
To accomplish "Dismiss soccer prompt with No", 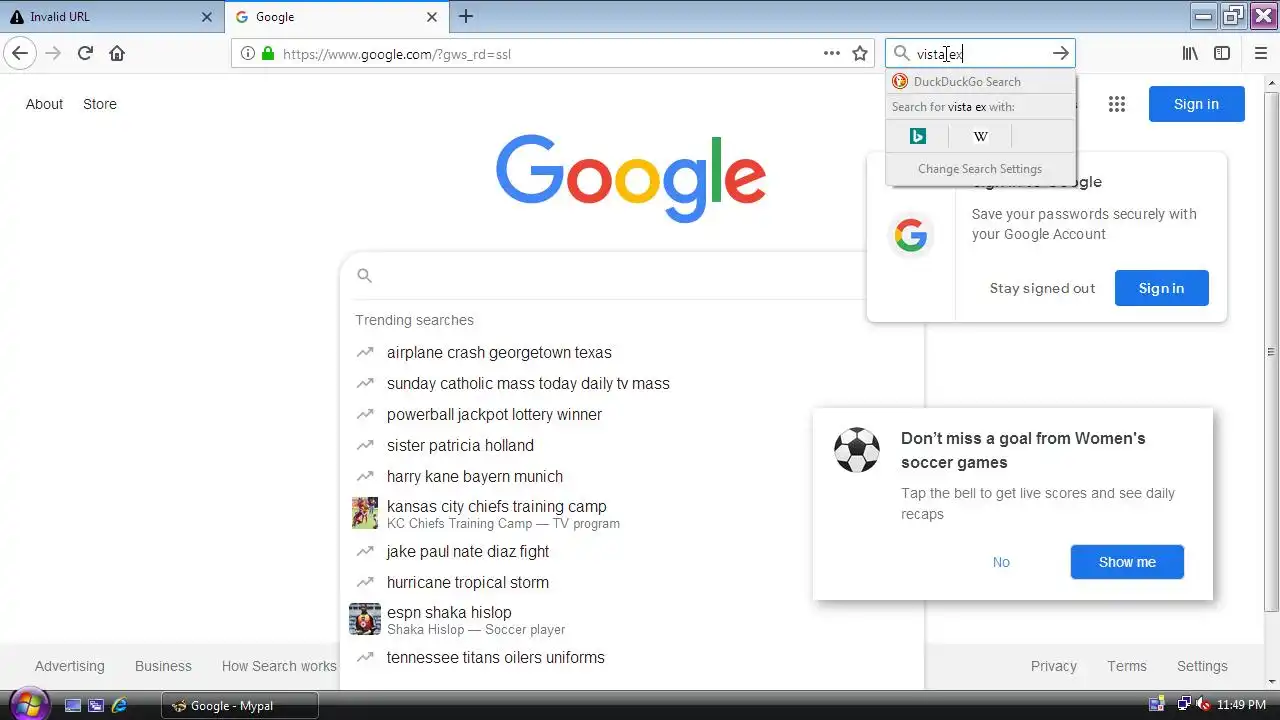I will (x=1001, y=562).
